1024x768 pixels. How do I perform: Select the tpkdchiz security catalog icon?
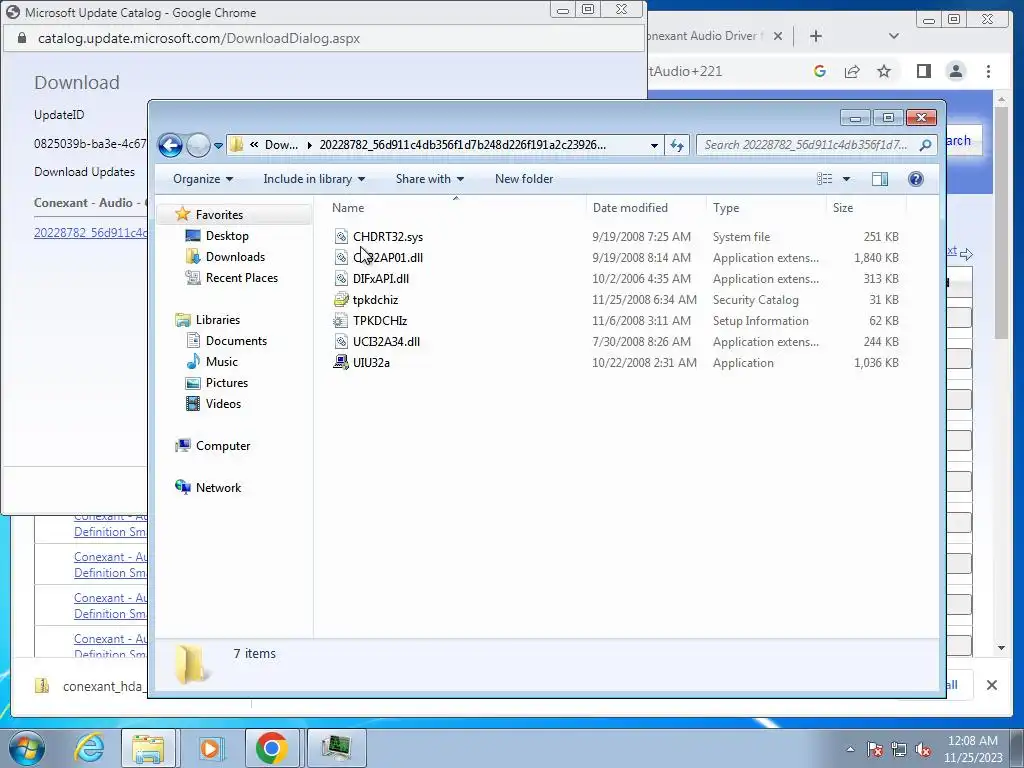click(x=341, y=300)
